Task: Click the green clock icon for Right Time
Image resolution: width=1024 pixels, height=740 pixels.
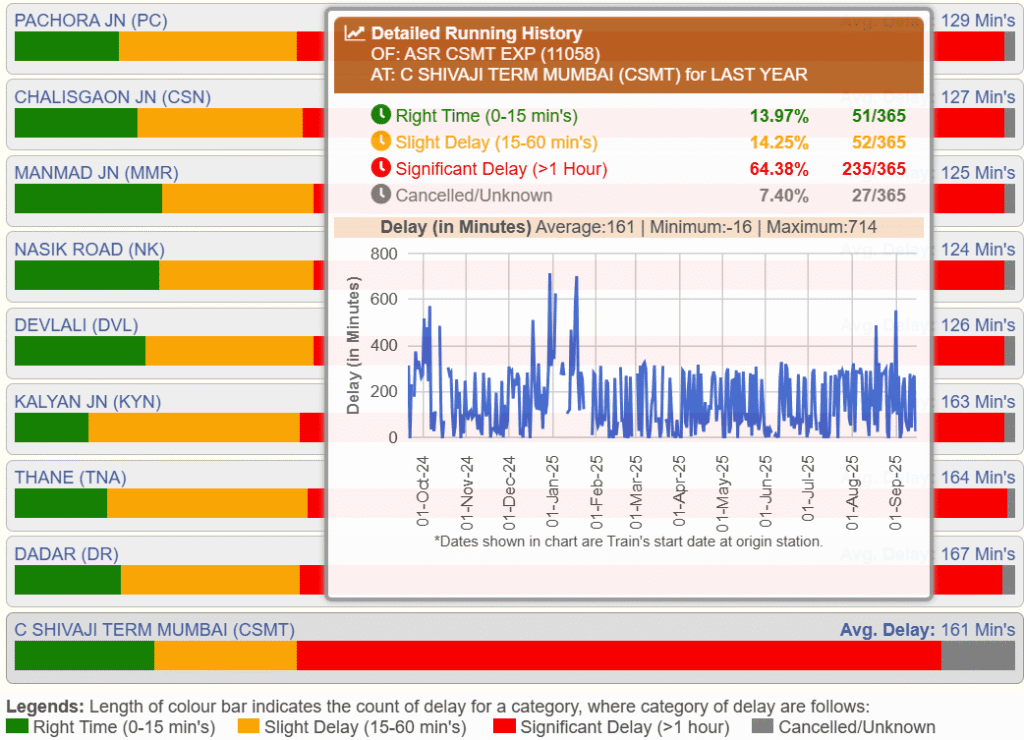Action: click(x=381, y=115)
